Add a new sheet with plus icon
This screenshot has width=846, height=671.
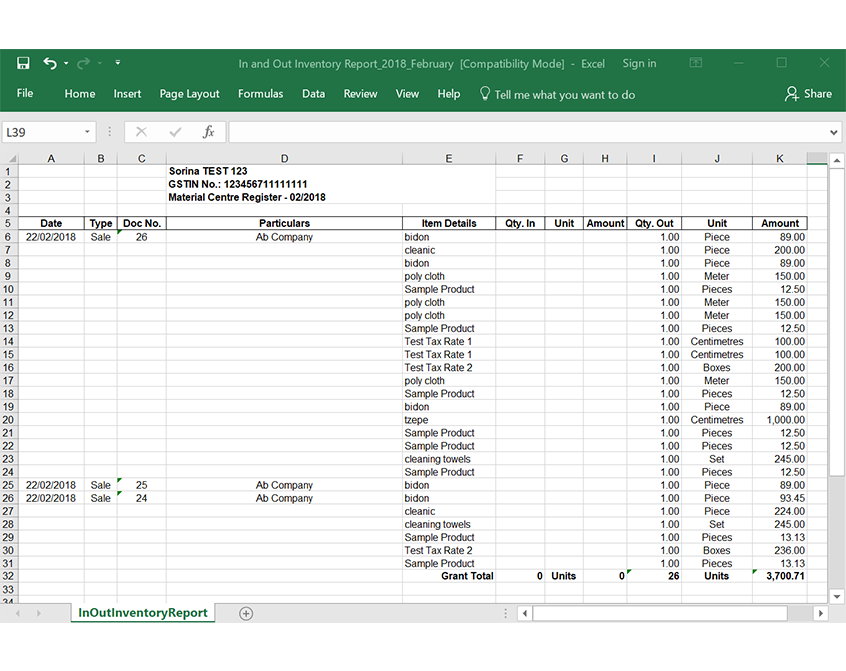pos(246,613)
